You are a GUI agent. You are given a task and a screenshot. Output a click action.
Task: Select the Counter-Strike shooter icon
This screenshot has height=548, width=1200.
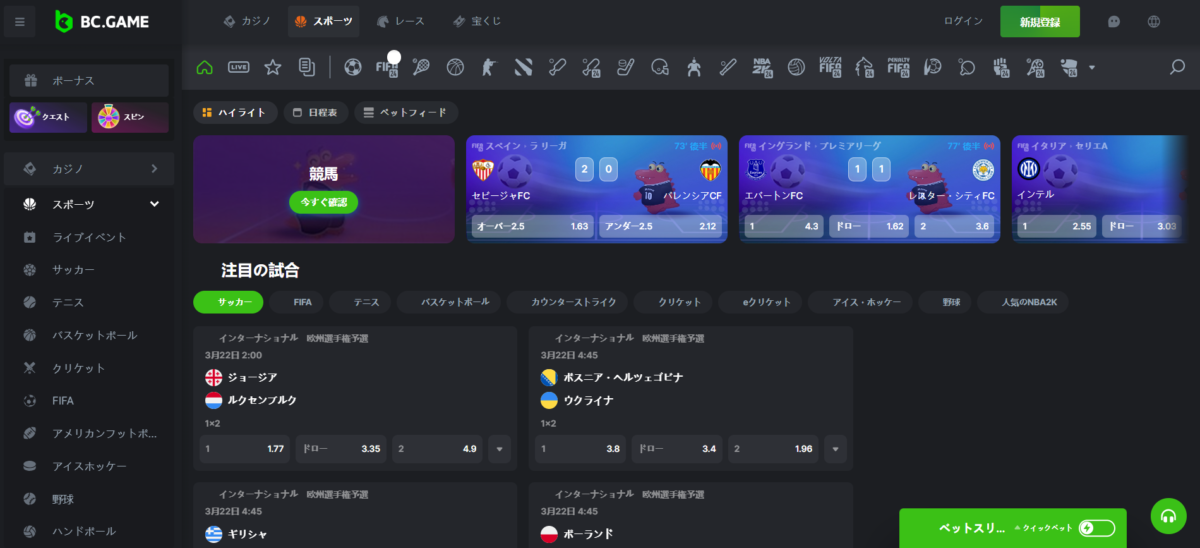point(489,67)
